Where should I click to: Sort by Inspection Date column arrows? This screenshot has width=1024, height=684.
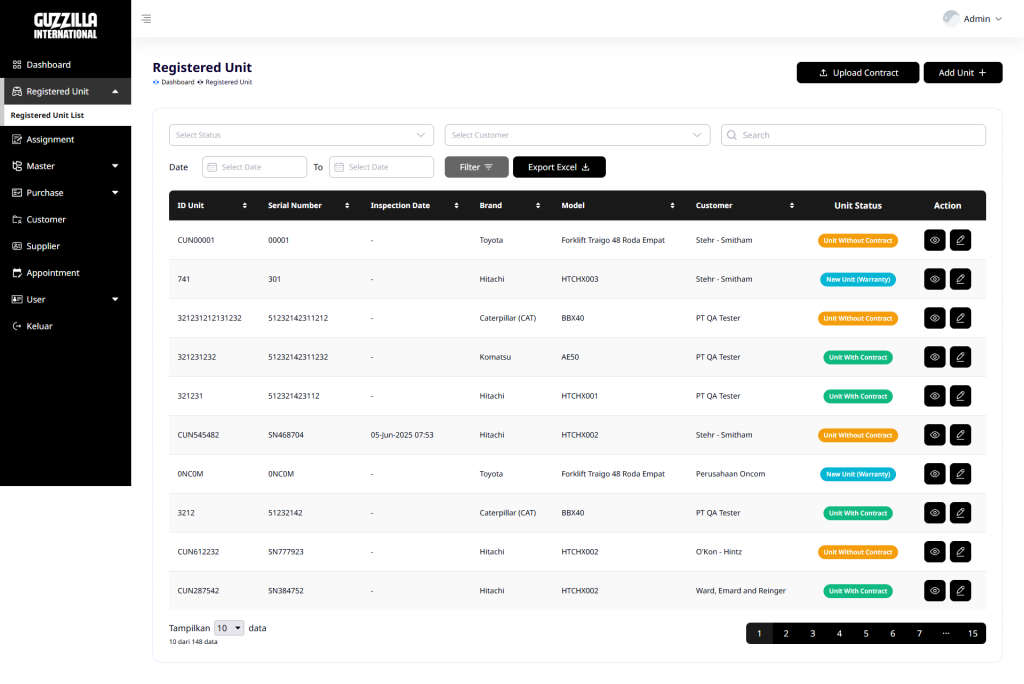click(456, 206)
